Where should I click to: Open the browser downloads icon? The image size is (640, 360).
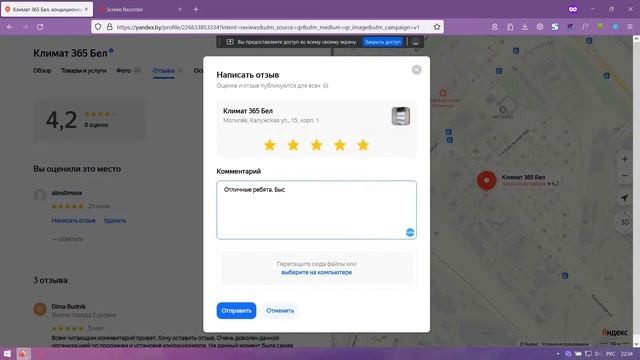pyautogui.click(x=525, y=27)
